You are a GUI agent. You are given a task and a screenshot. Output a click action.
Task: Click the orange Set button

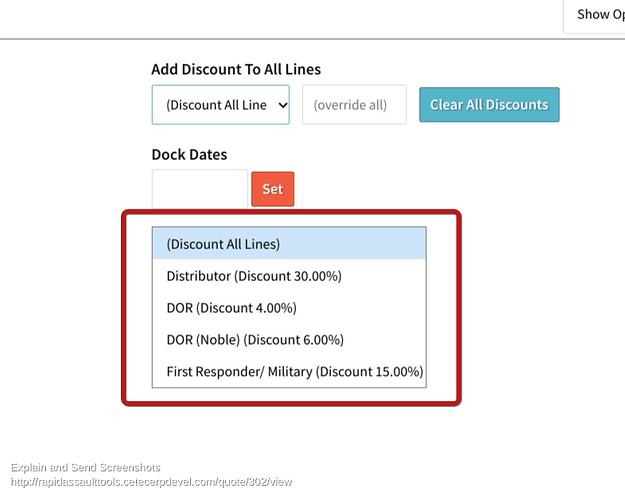pyautogui.click(x=273, y=189)
